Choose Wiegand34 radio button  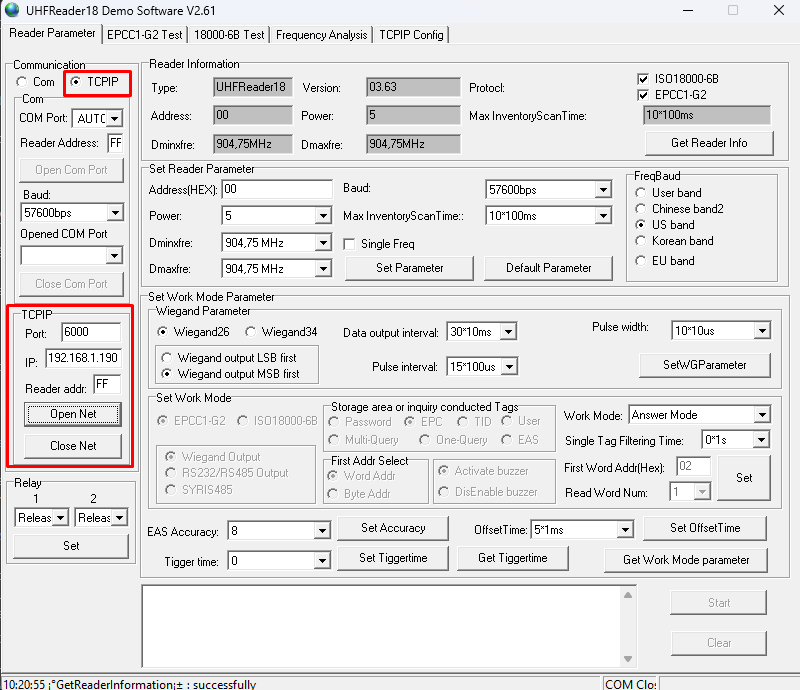[x=251, y=332]
